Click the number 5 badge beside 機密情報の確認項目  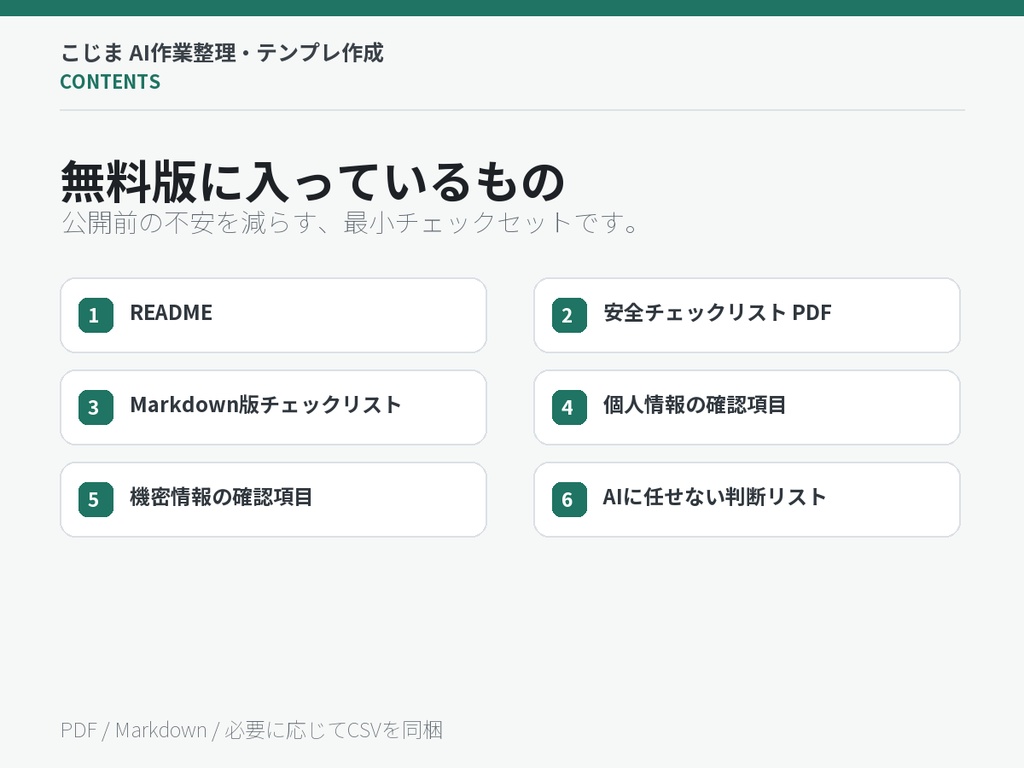(96, 500)
